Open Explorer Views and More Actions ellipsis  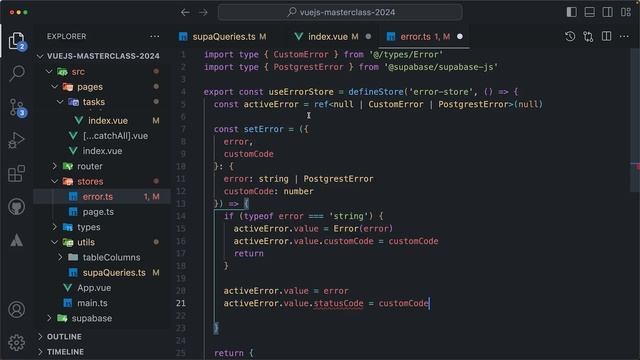(155, 36)
